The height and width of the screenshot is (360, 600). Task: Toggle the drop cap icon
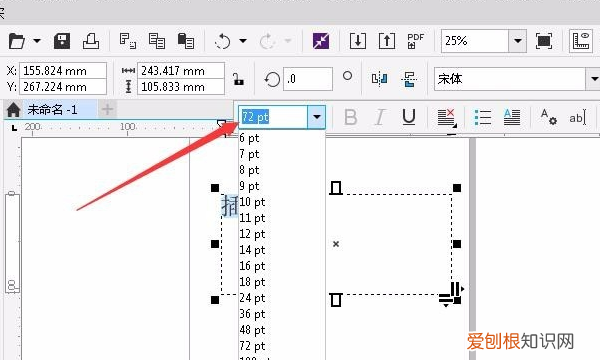pos(512,117)
